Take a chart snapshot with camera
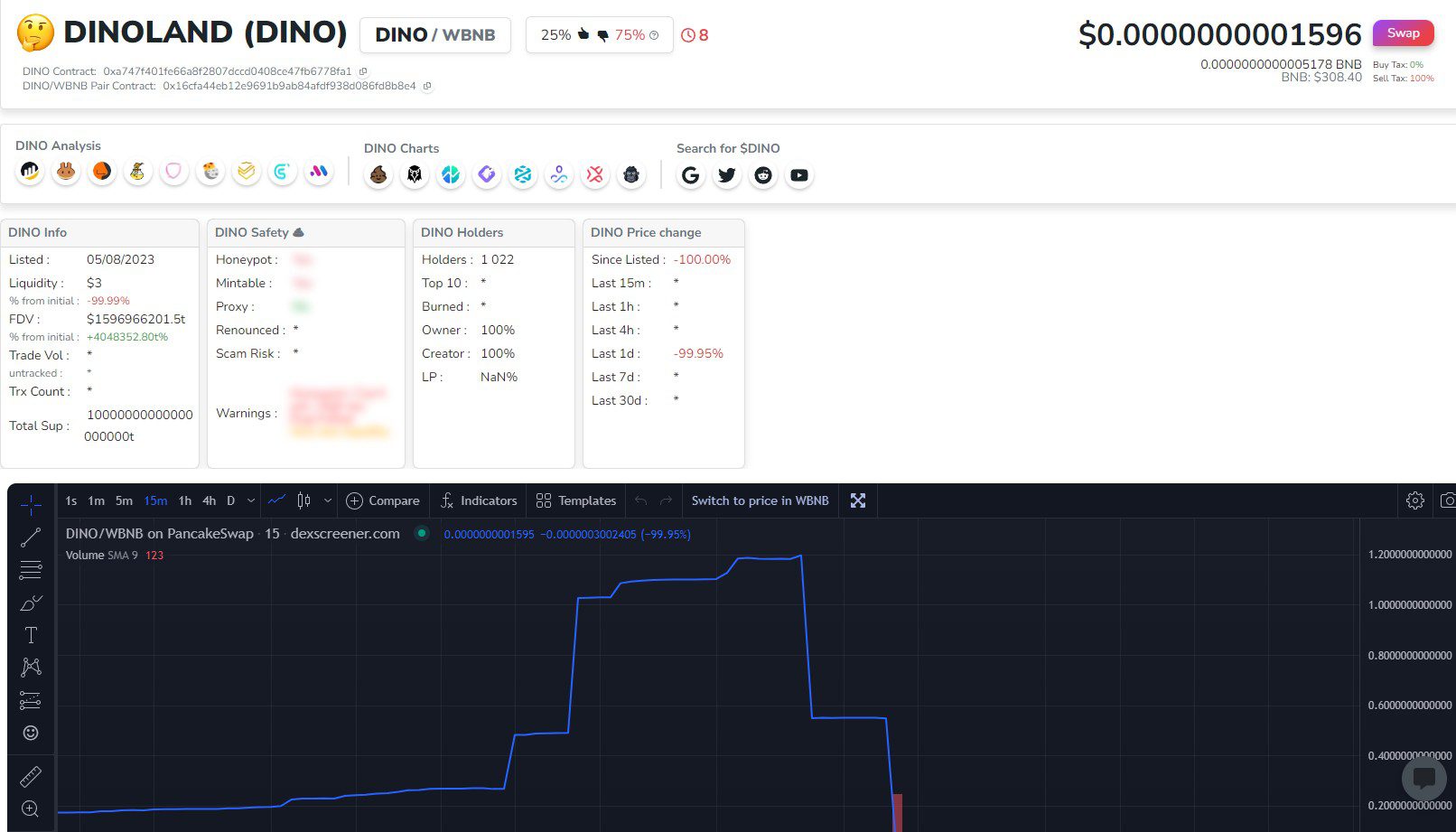Image resolution: width=1456 pixels, height=832 pixels. coord(1447,500)
